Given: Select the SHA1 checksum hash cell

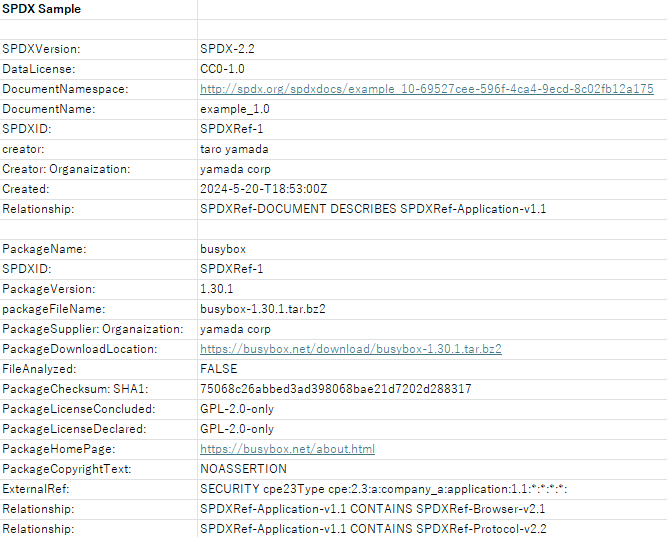Looking at the screenshot, I should tap(335, 389).
